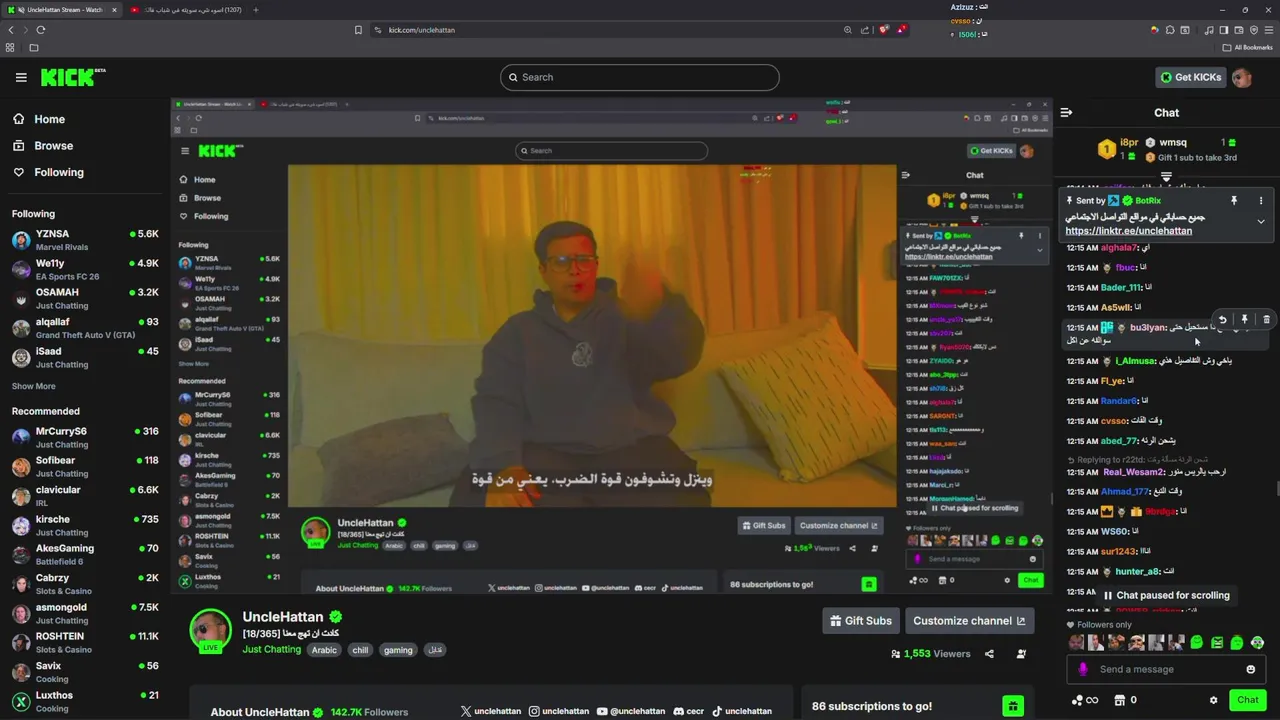Open alqallaf channel in sidebar
1280x720 pixels.
85,328
